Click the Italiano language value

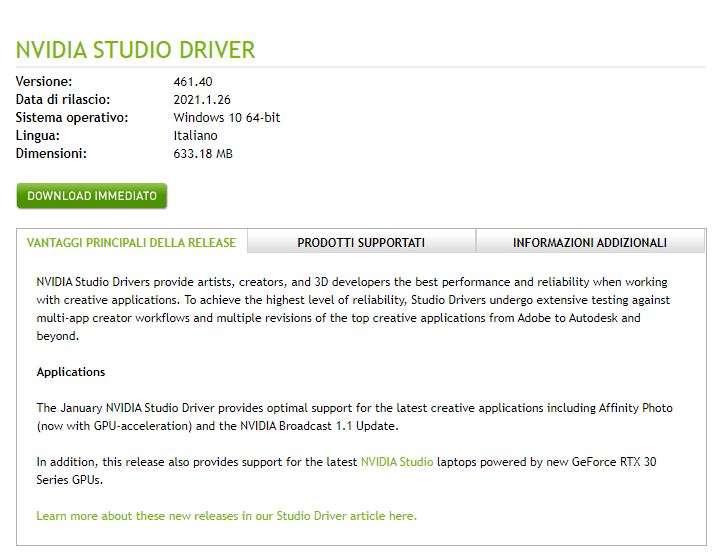coord(195,135)
